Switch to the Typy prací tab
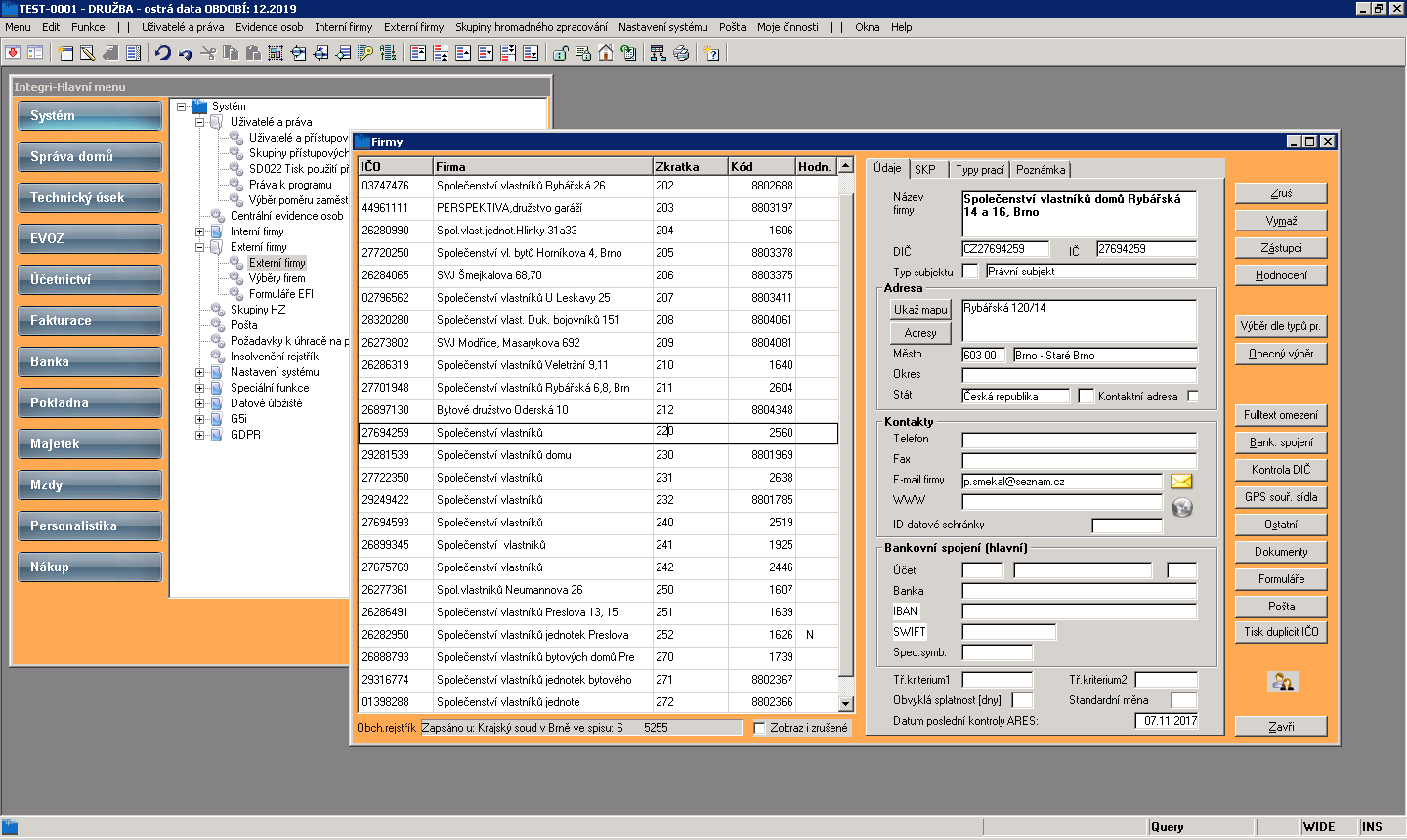1407x840 pixels. point(979,170)
